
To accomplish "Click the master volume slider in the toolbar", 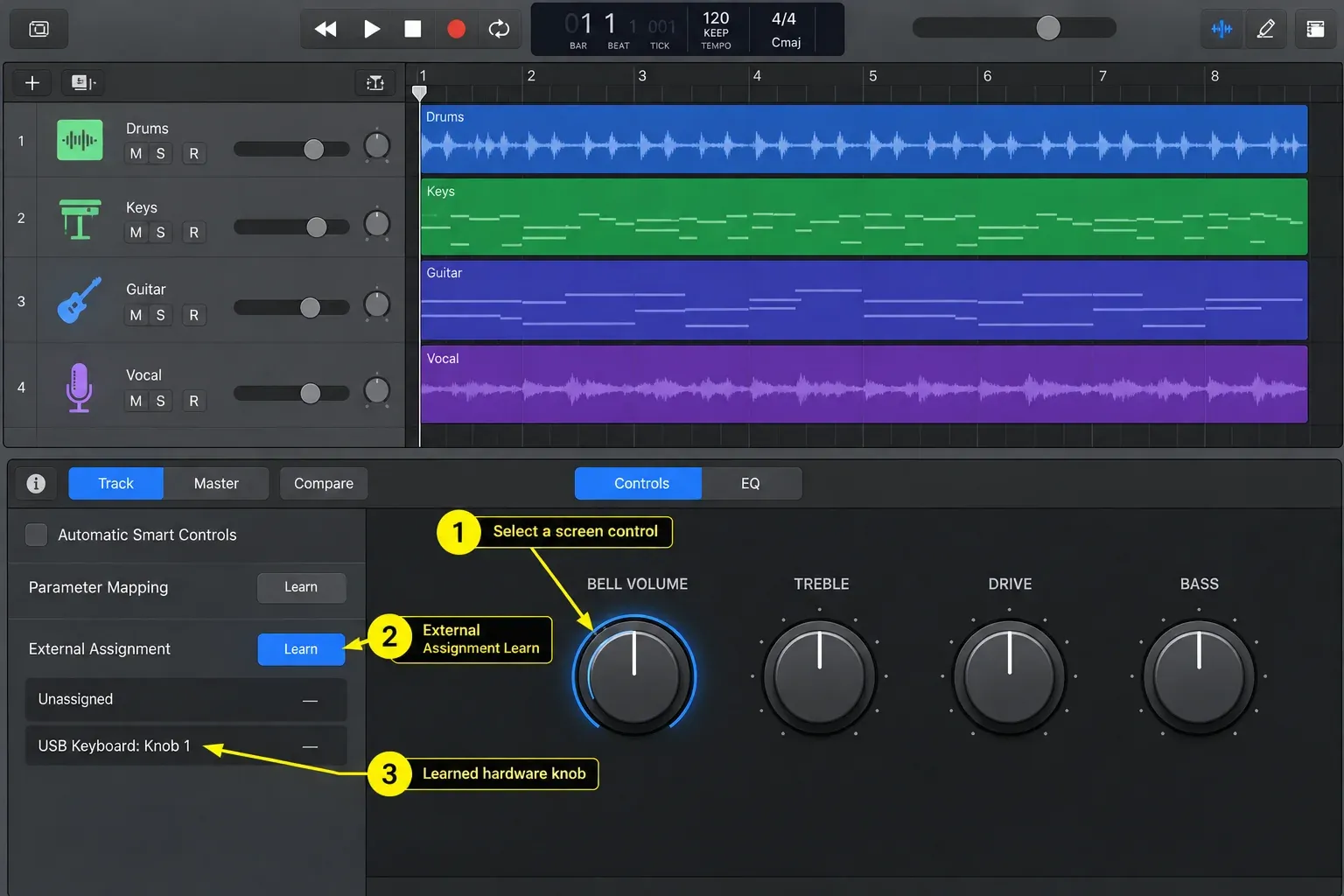I will coord(1014,28).
